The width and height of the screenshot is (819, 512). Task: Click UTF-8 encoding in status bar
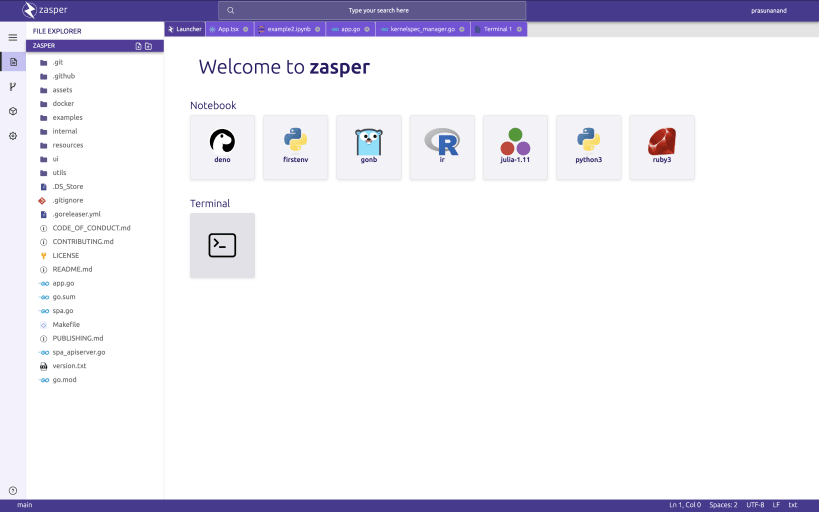click(x=755, y=505)
